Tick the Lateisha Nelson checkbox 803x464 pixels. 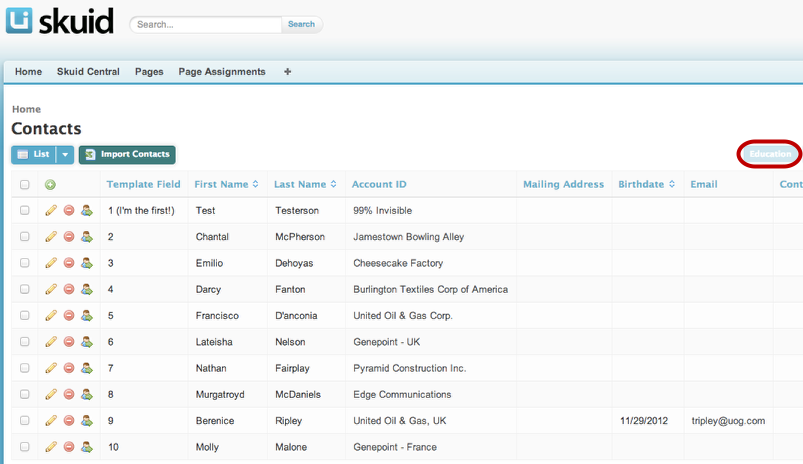[x=25, y=342]
